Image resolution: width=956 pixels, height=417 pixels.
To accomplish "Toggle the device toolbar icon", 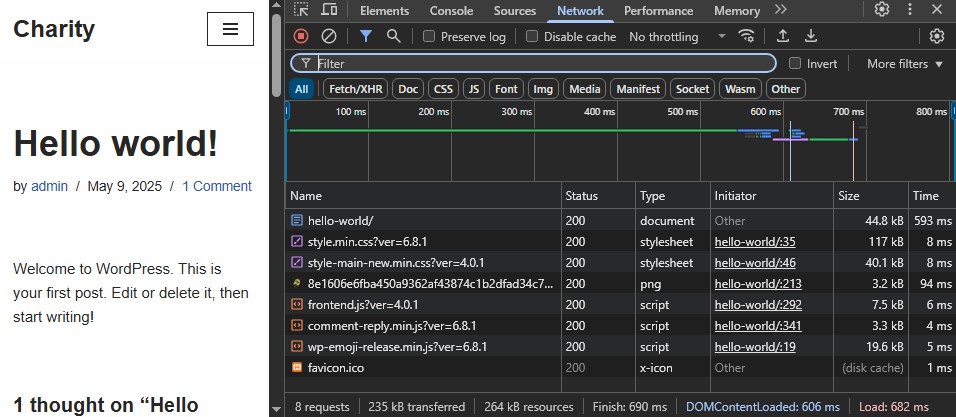I will click(x=329, y=10).
